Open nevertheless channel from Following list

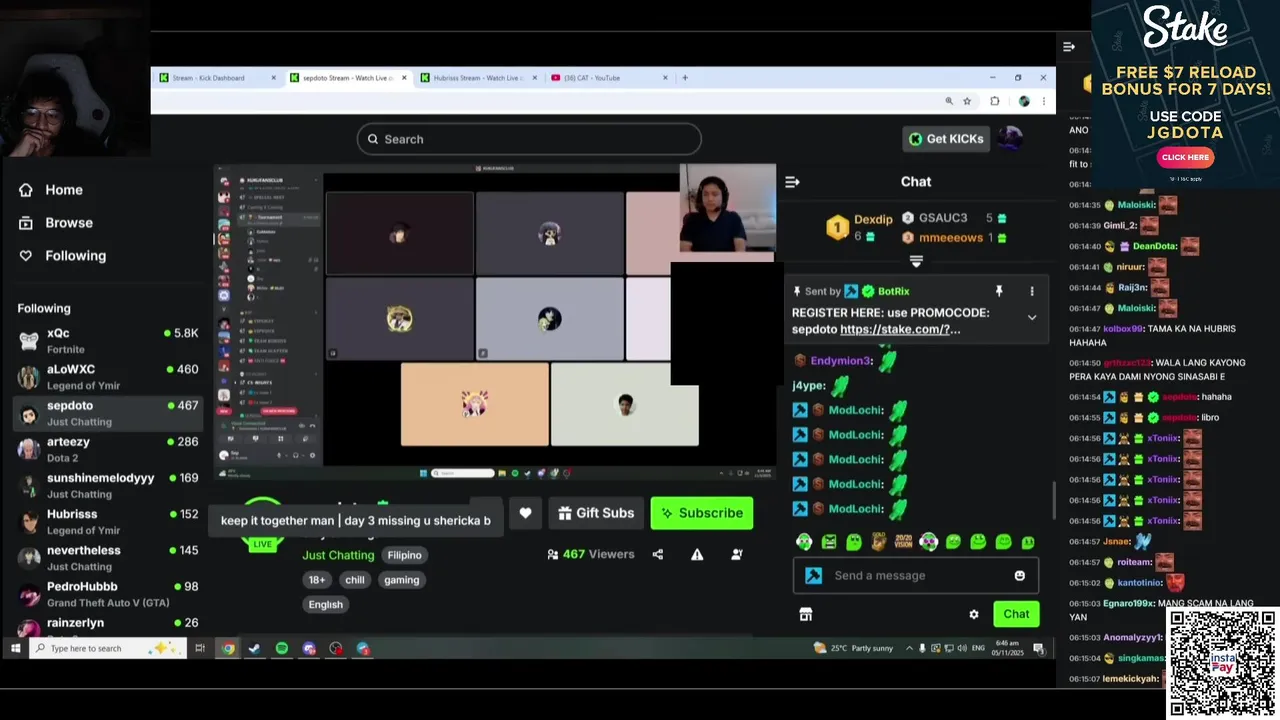tap(108, 558)
